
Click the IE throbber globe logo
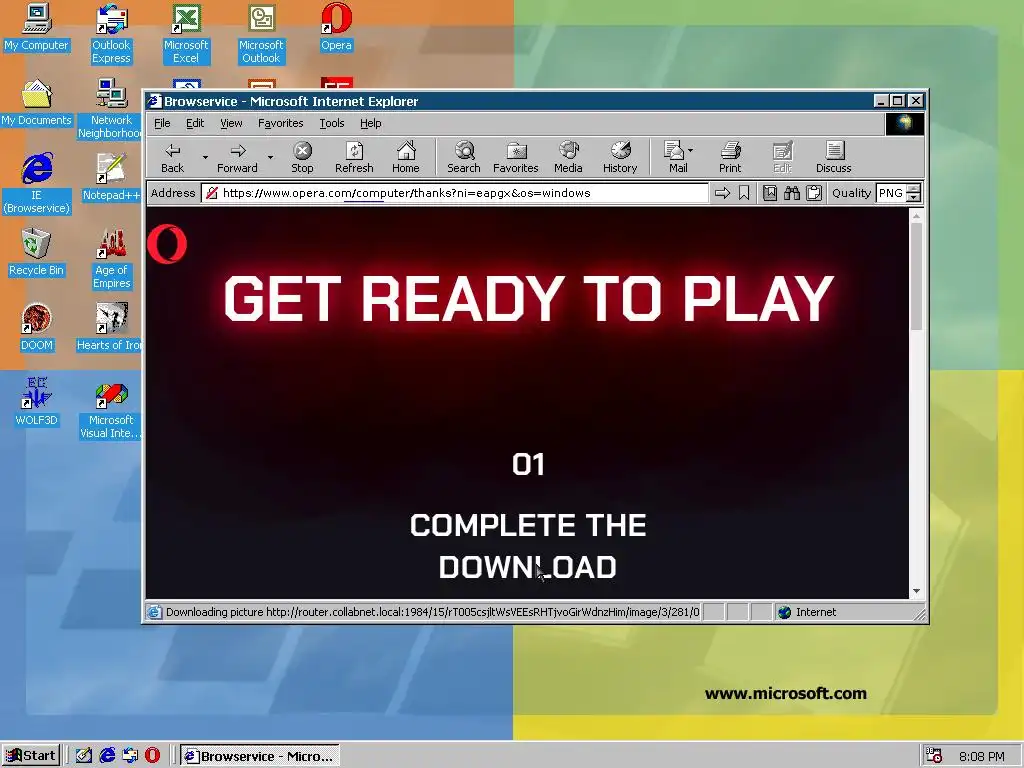(x=904, y=123)
